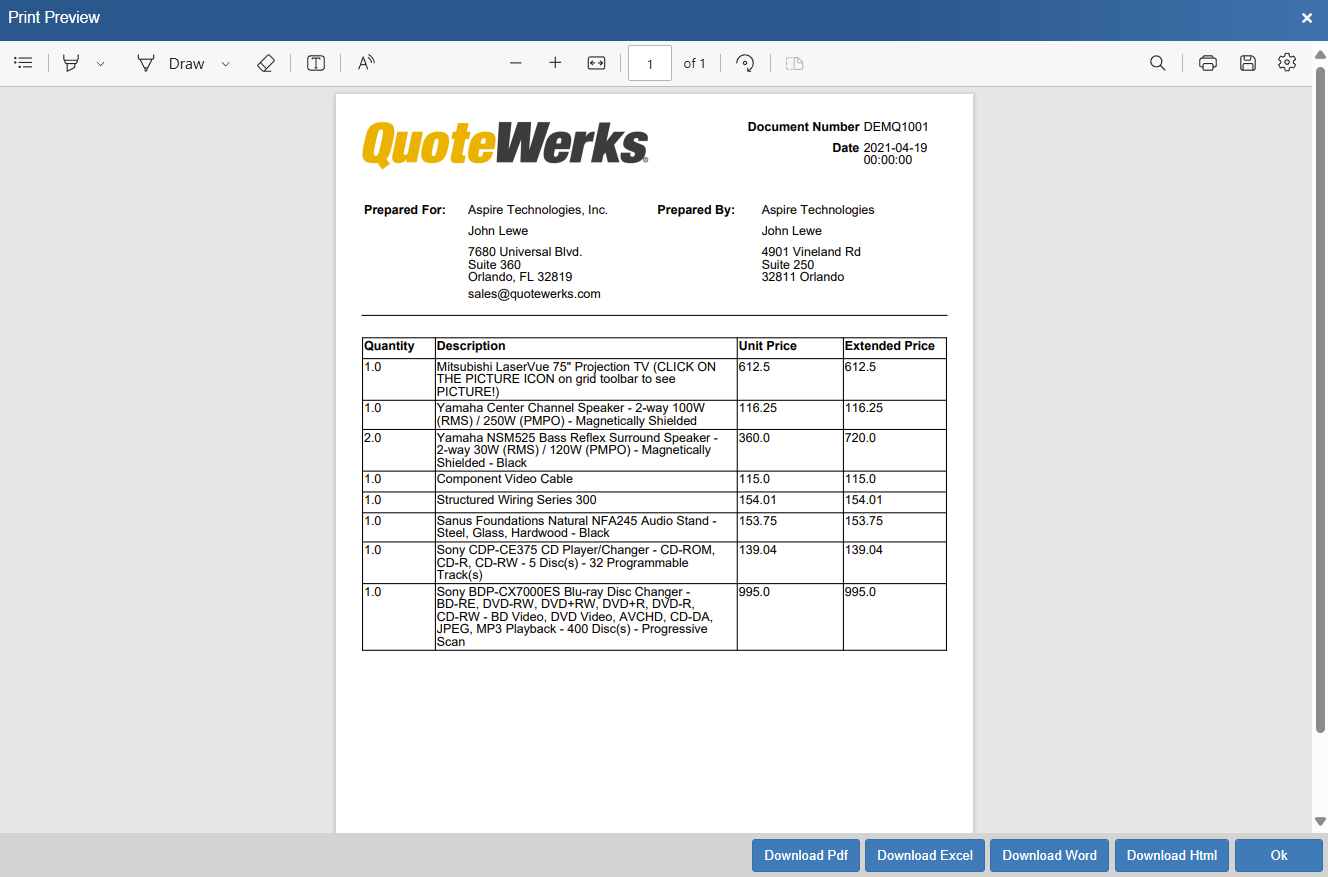Select the highlight tool
The height and width of the screenshot is (877, 1328).
click(71, 63)
